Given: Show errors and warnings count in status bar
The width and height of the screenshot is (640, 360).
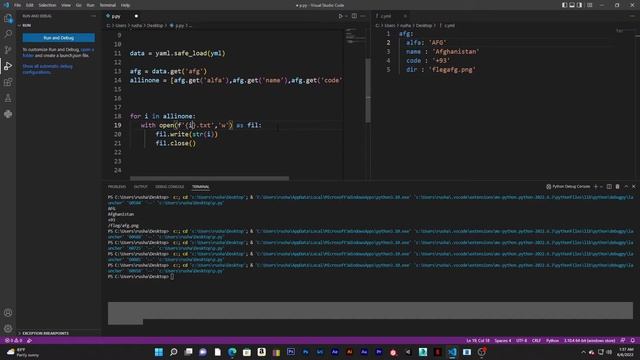Looking at the screenshot, I should click(x=13, y=340).
